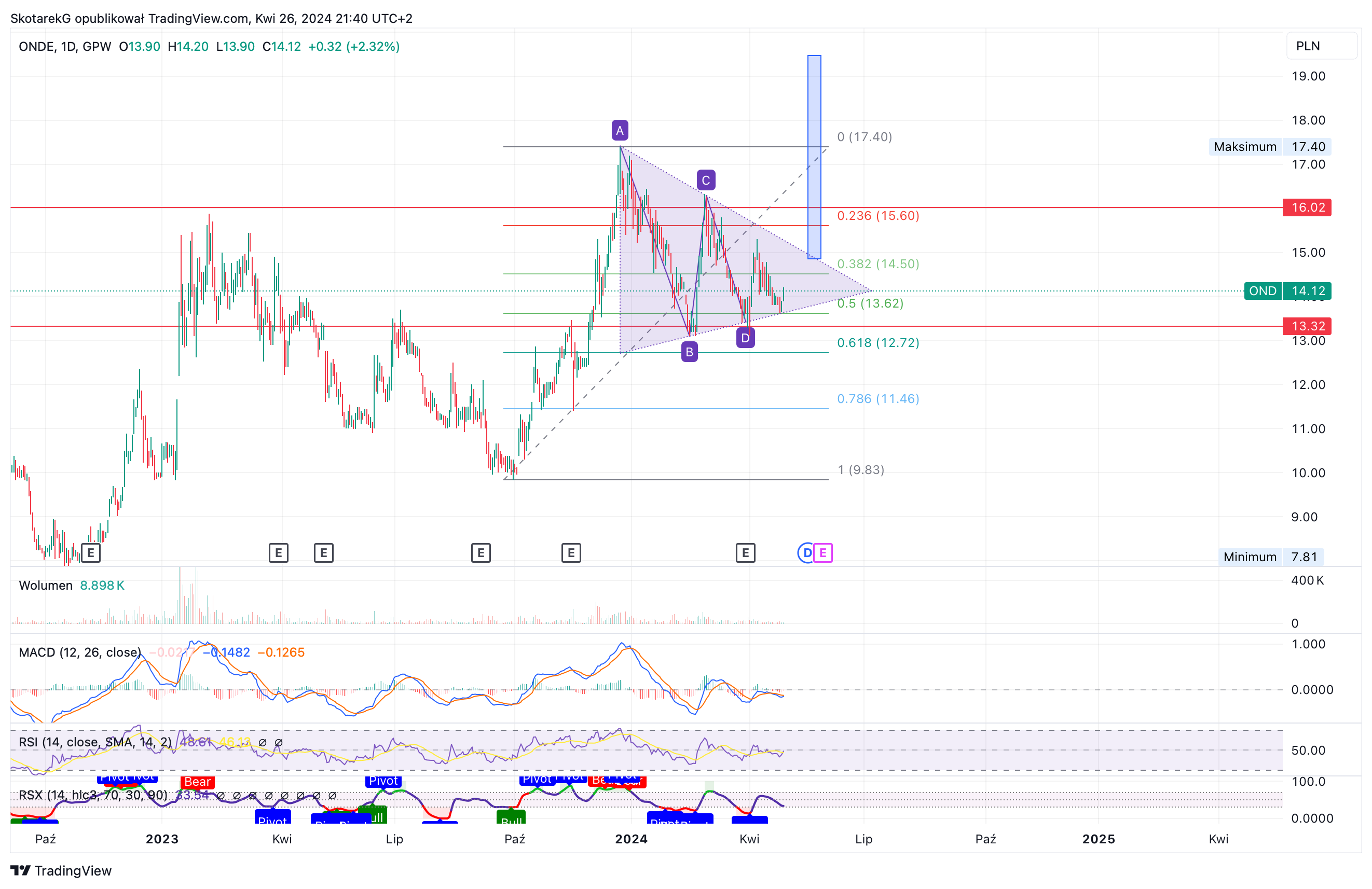Click the Fibonacci 0.786 (11.46) level label
Screen dimensions: 1372x889
click(878, 399)
